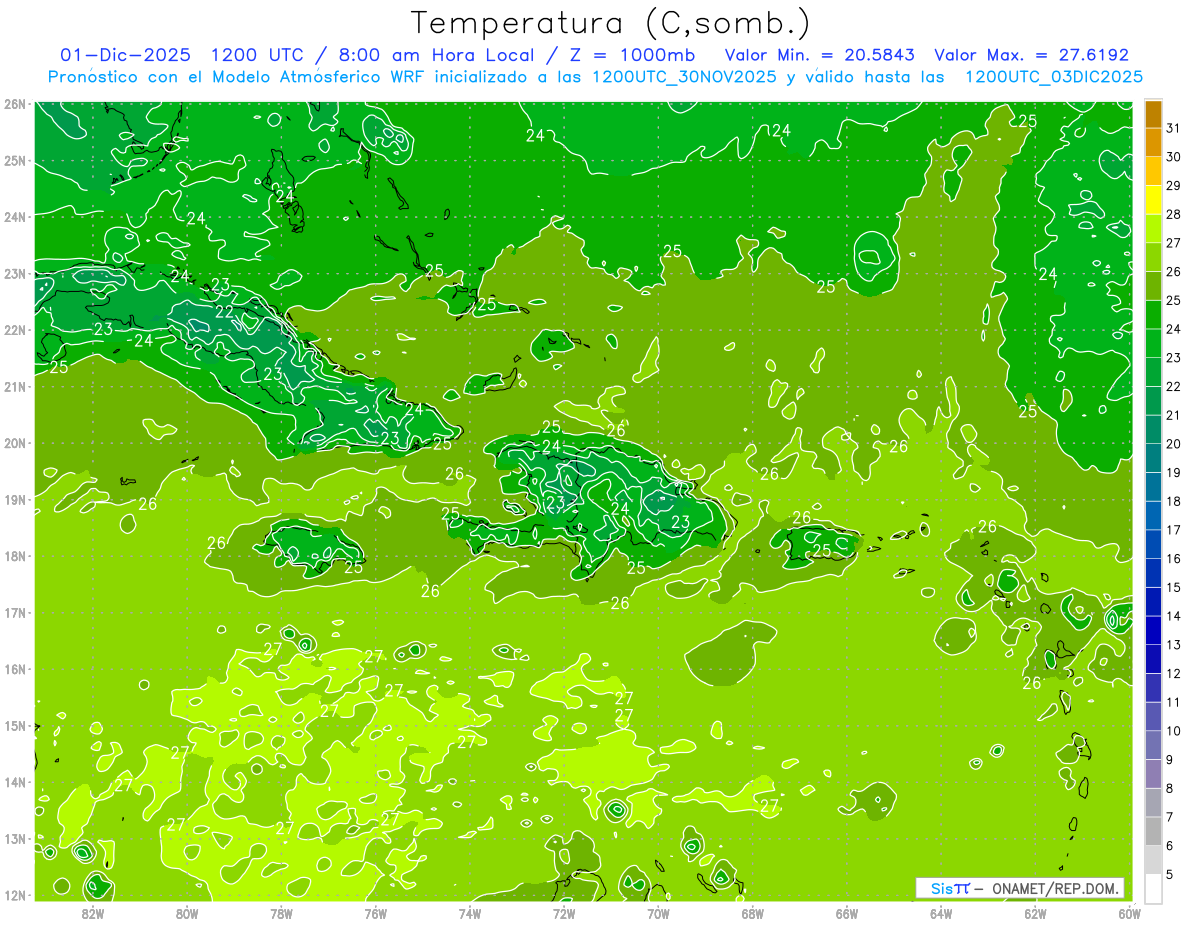The image size is (1200, 927).
Task: Pick the dark blue swatch between 13 and 14
Action: tap(1153, 630)
